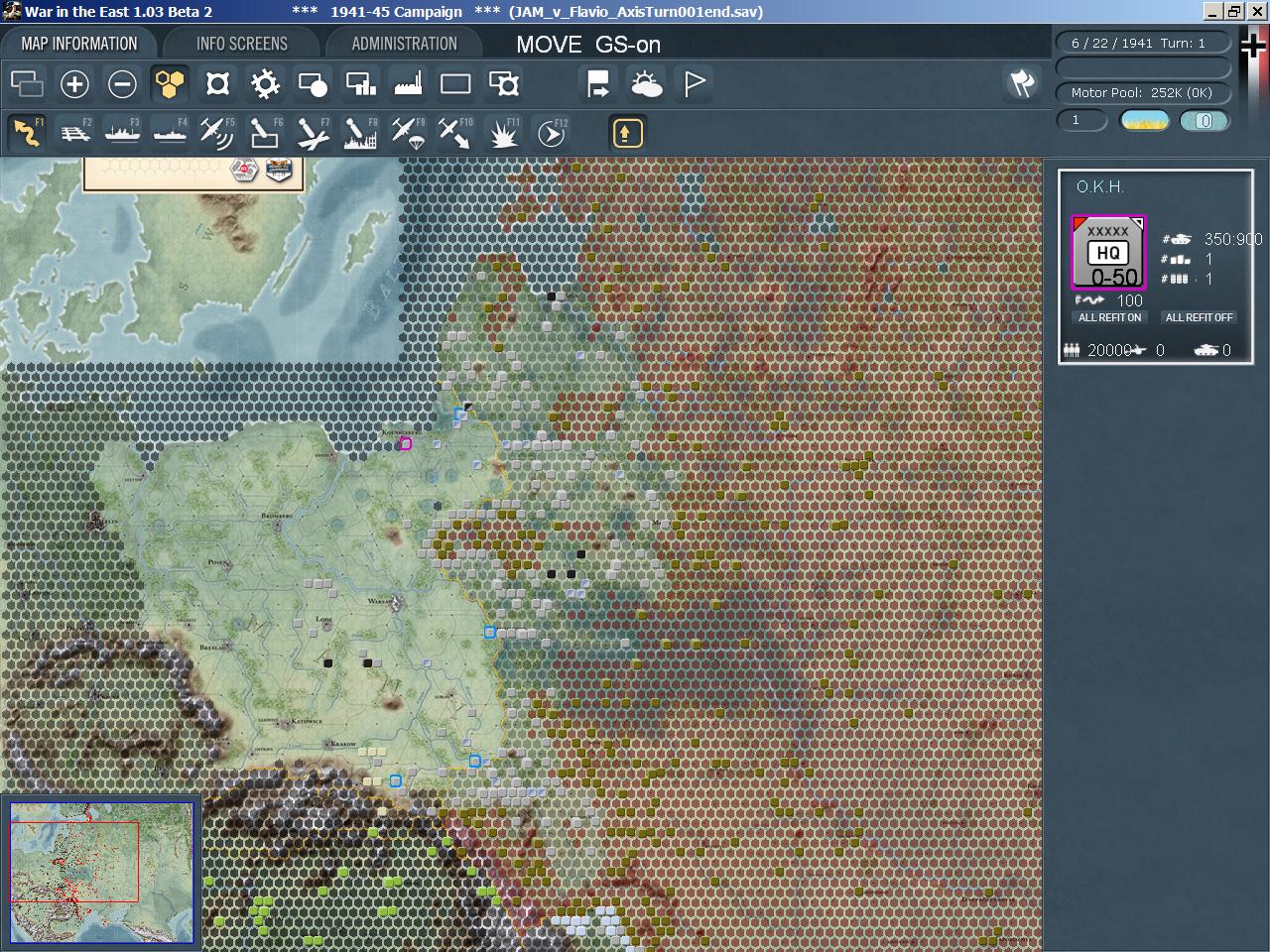Click the ALL REFIT OFF button

1199,317
